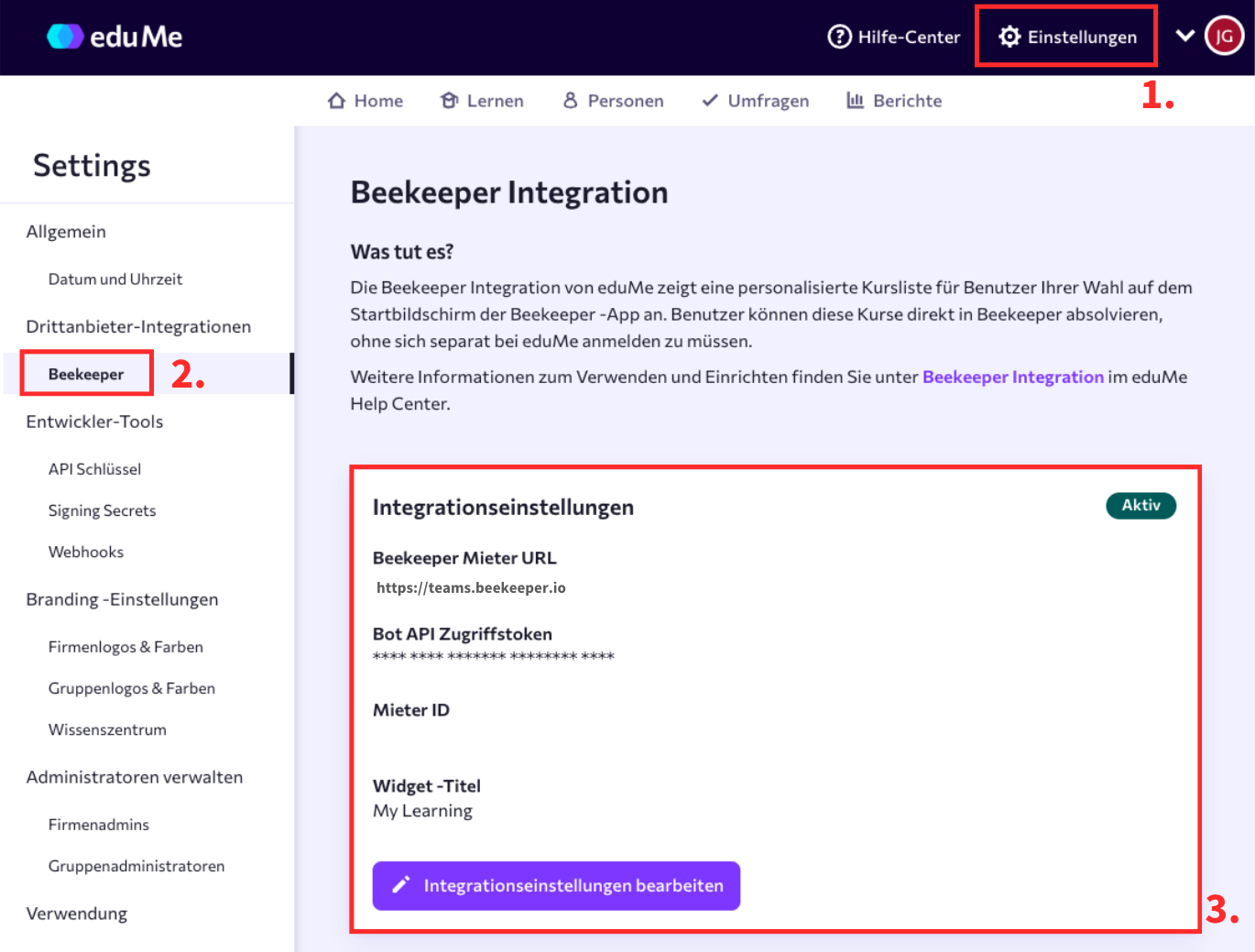Open Gruppenadministratoren settings
Screen dimensions: 1255x952
(x=136, y=866)
